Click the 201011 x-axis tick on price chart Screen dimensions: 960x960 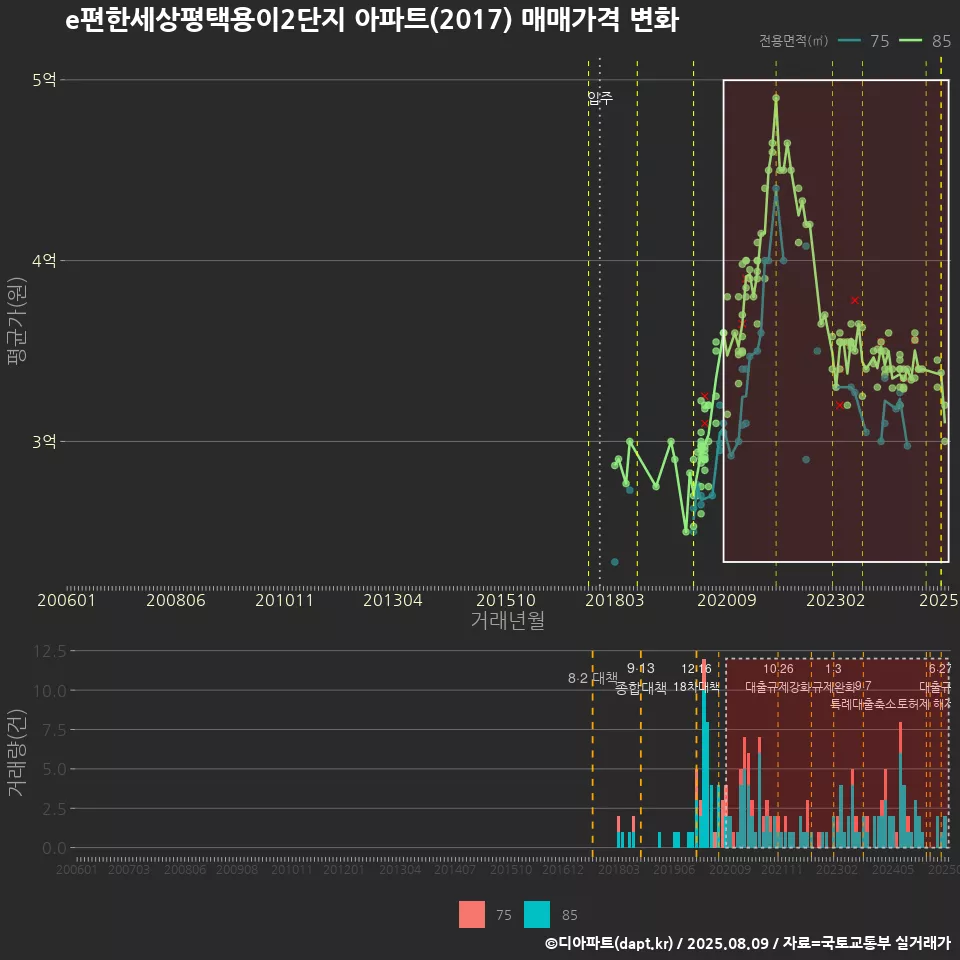point(284,600)
